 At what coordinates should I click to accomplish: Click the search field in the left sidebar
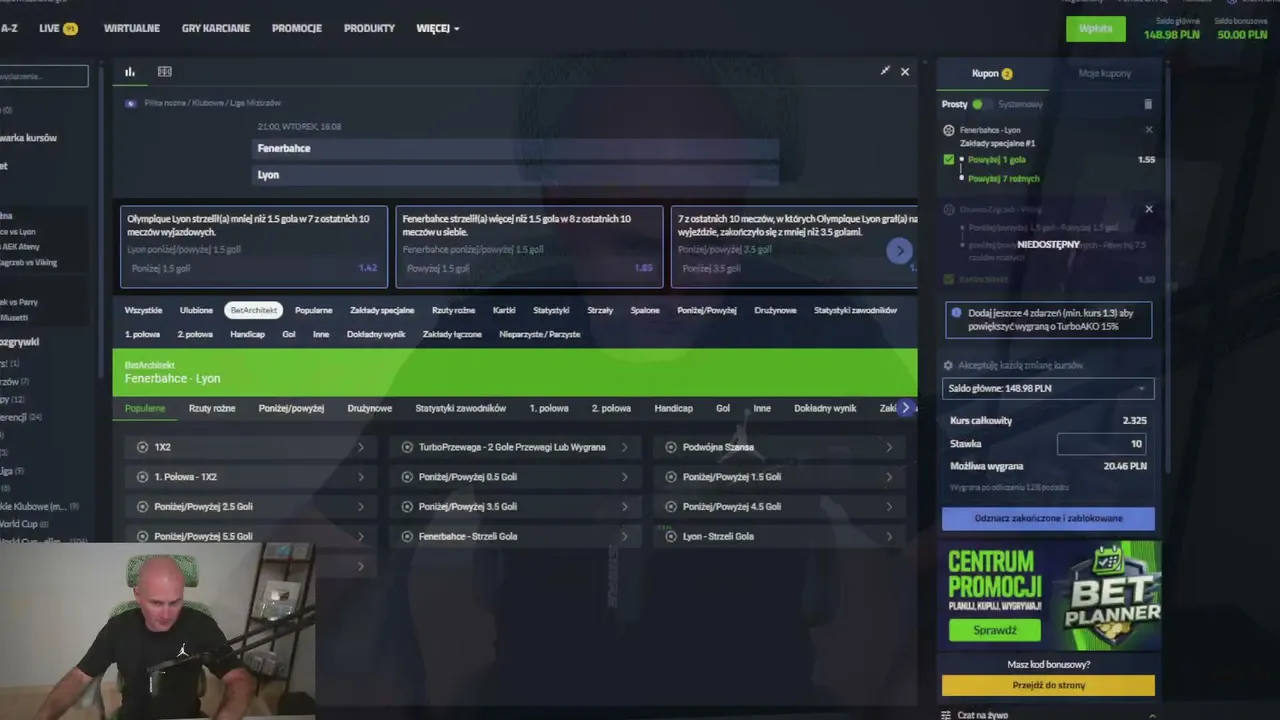click(x=44, y=76)
